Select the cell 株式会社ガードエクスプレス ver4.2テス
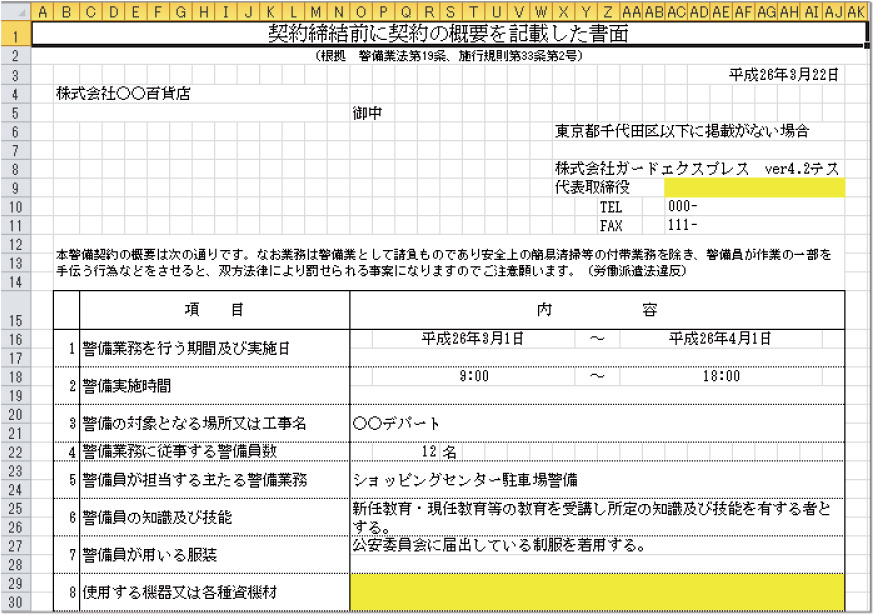This screenshot has width=874, height=615. [697, 168]
